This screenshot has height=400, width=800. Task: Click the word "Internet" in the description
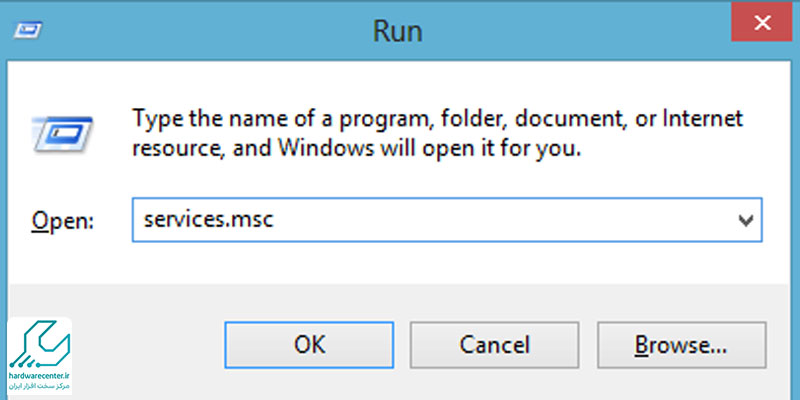703,119
